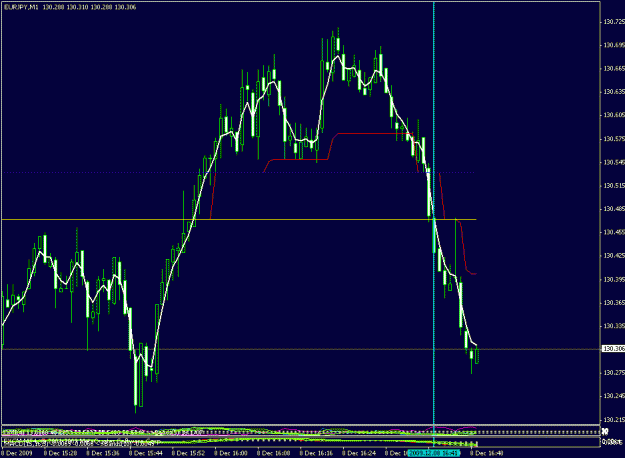Click the 8 Dec 15:44 time axis label
This screenshot has height=458, width=625.
tap(146, 453)
